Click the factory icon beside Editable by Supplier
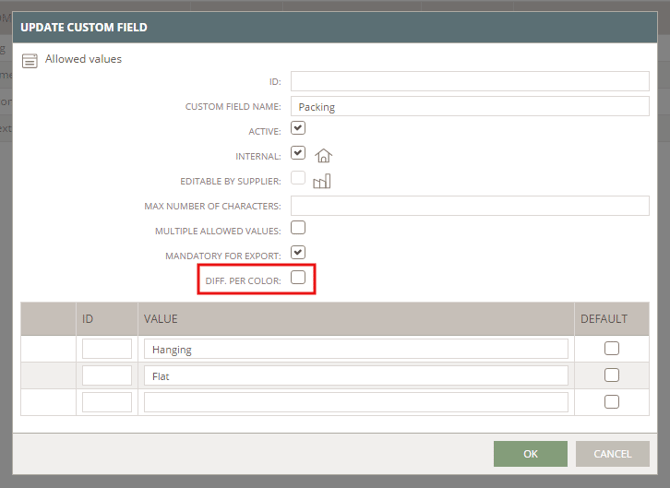 (x=321, y=180)
